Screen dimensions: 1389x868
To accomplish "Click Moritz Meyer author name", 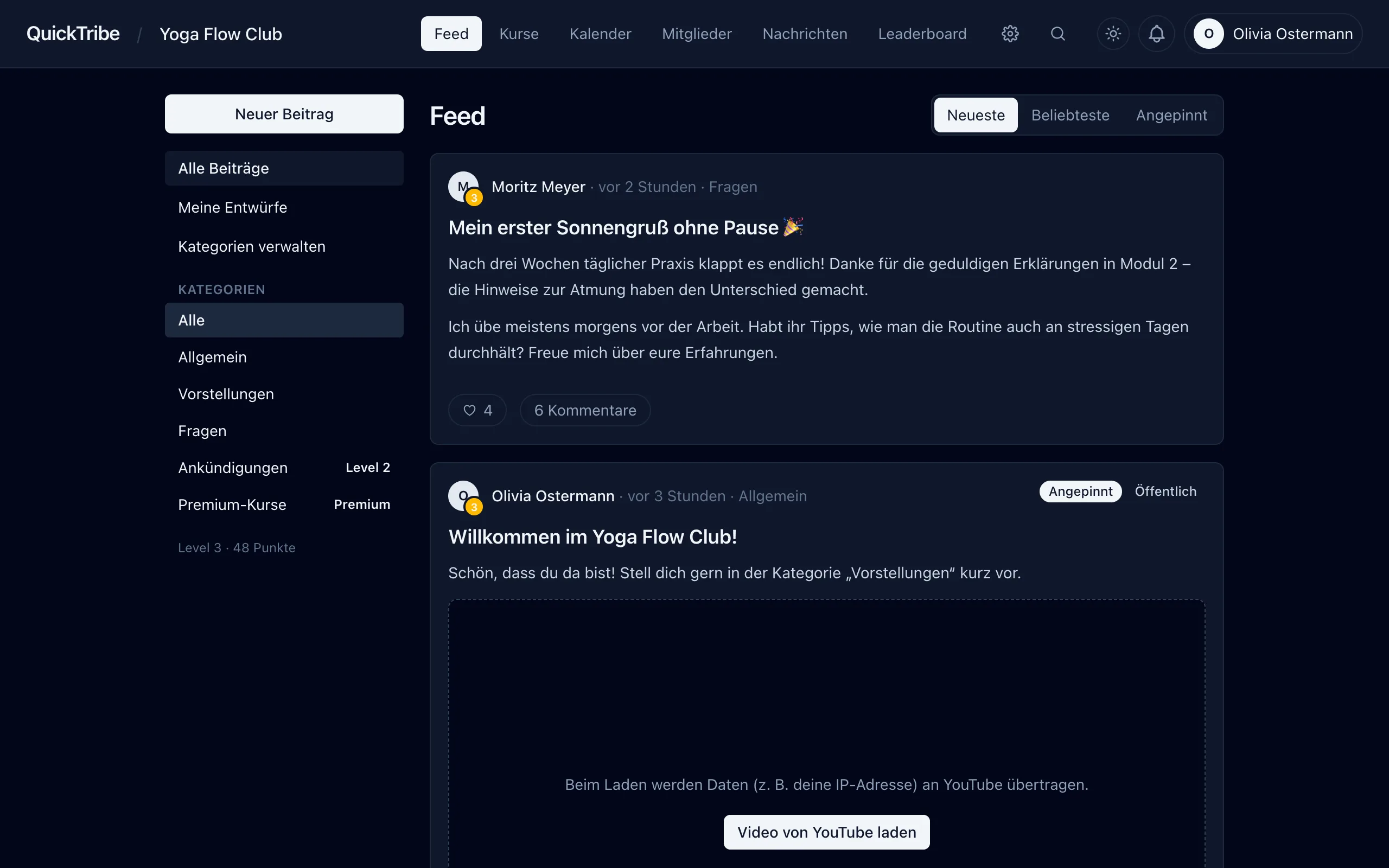I will tap(538, 187).
